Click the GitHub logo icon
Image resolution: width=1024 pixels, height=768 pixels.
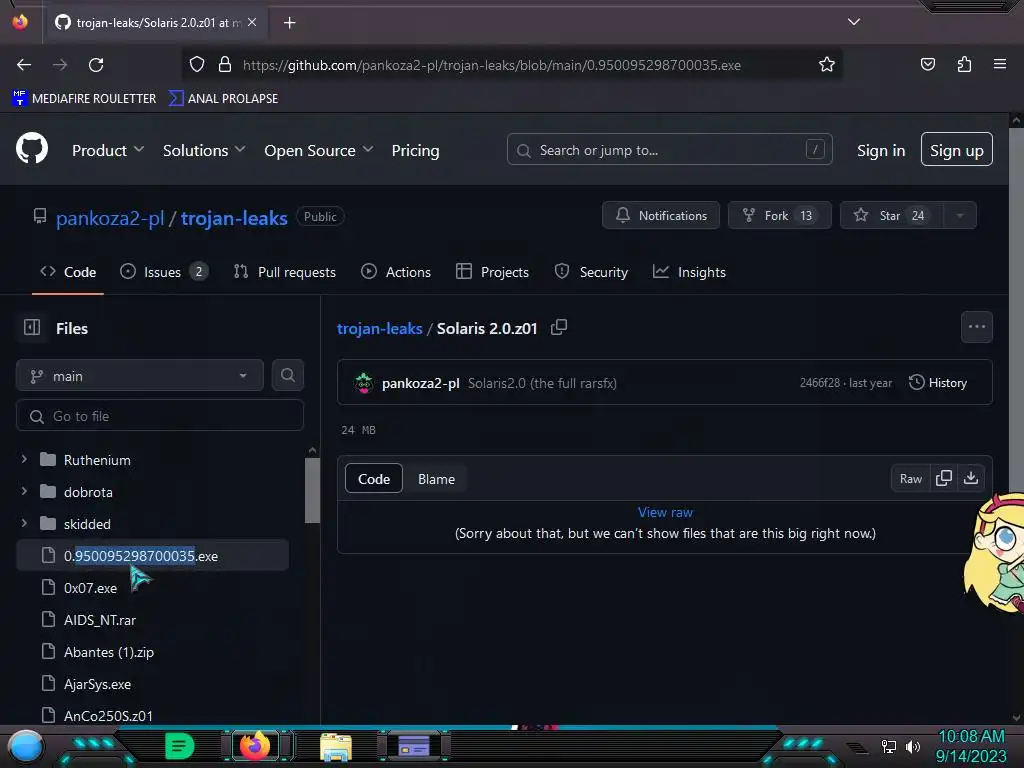coord(32,148)
